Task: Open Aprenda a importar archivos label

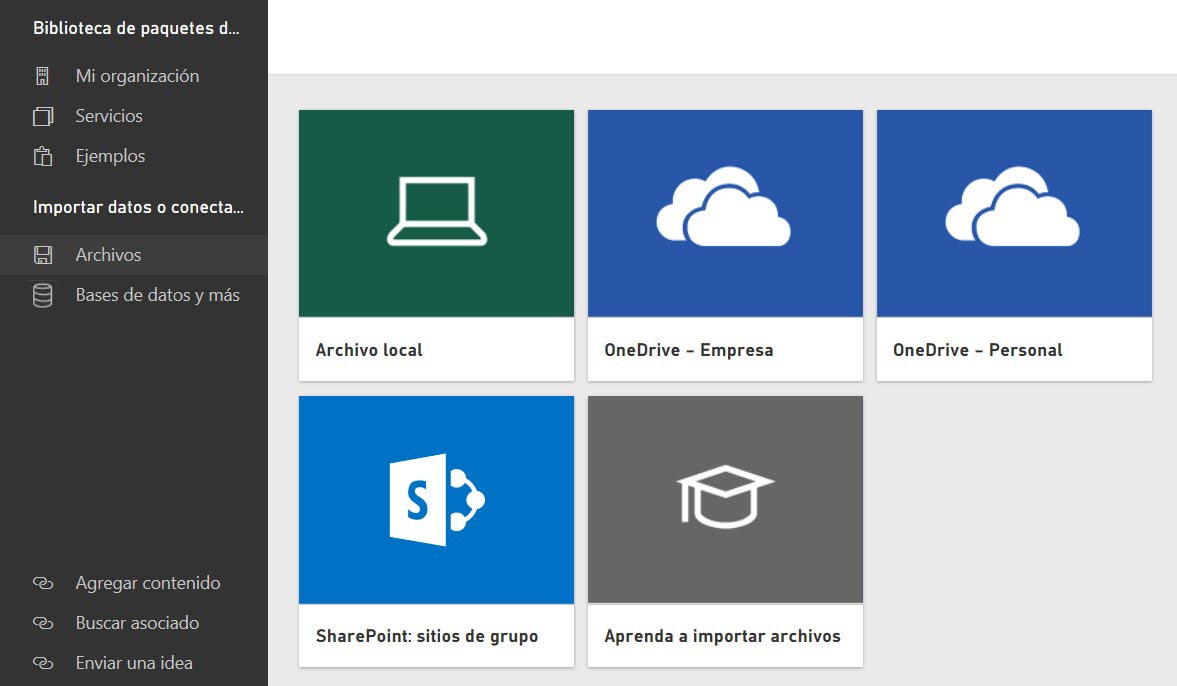Action: point(722,636)
